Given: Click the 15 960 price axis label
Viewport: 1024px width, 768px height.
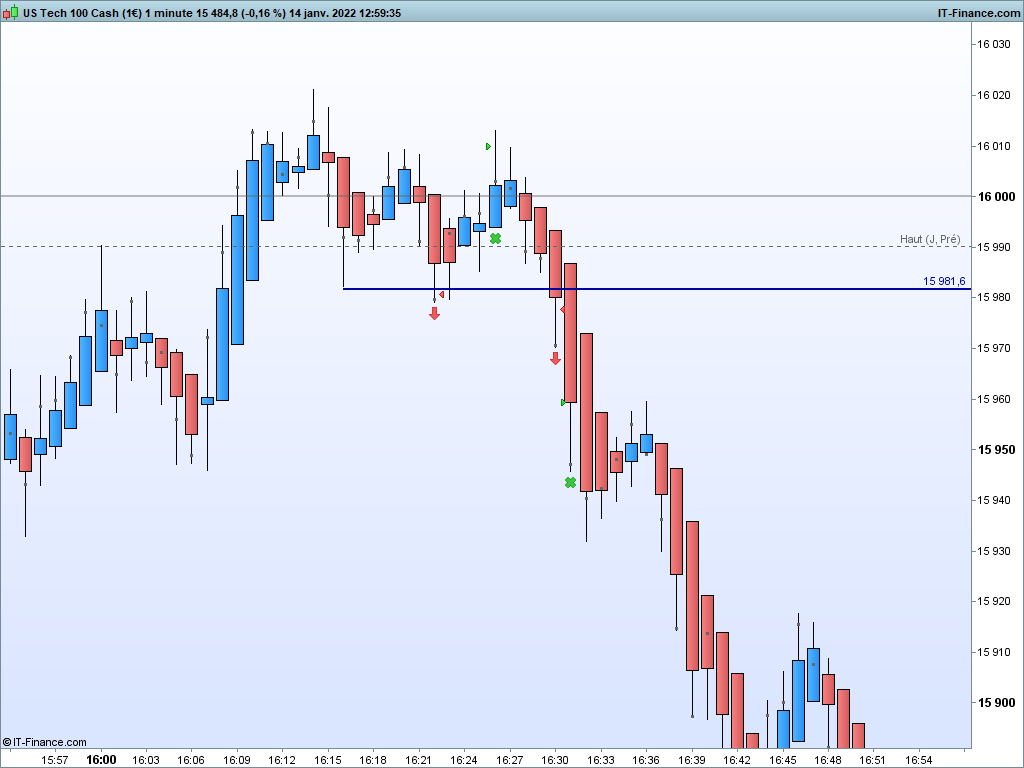Looking at the screenshot, I should point(993,399).
